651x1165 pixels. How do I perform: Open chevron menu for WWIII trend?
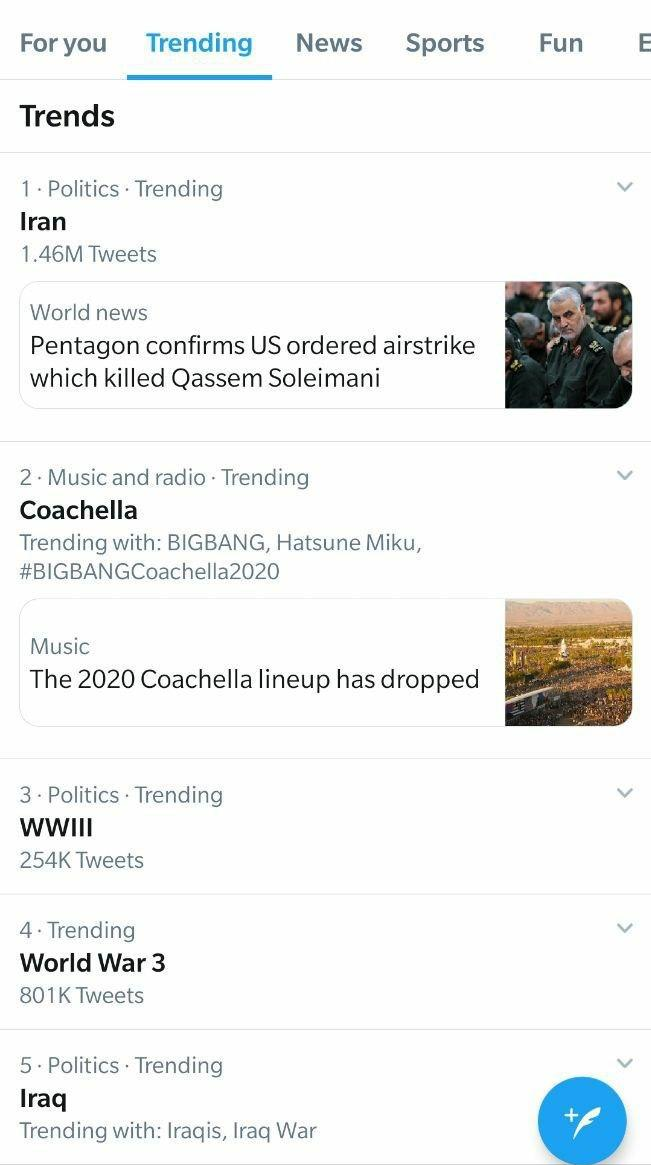(625, 793)
